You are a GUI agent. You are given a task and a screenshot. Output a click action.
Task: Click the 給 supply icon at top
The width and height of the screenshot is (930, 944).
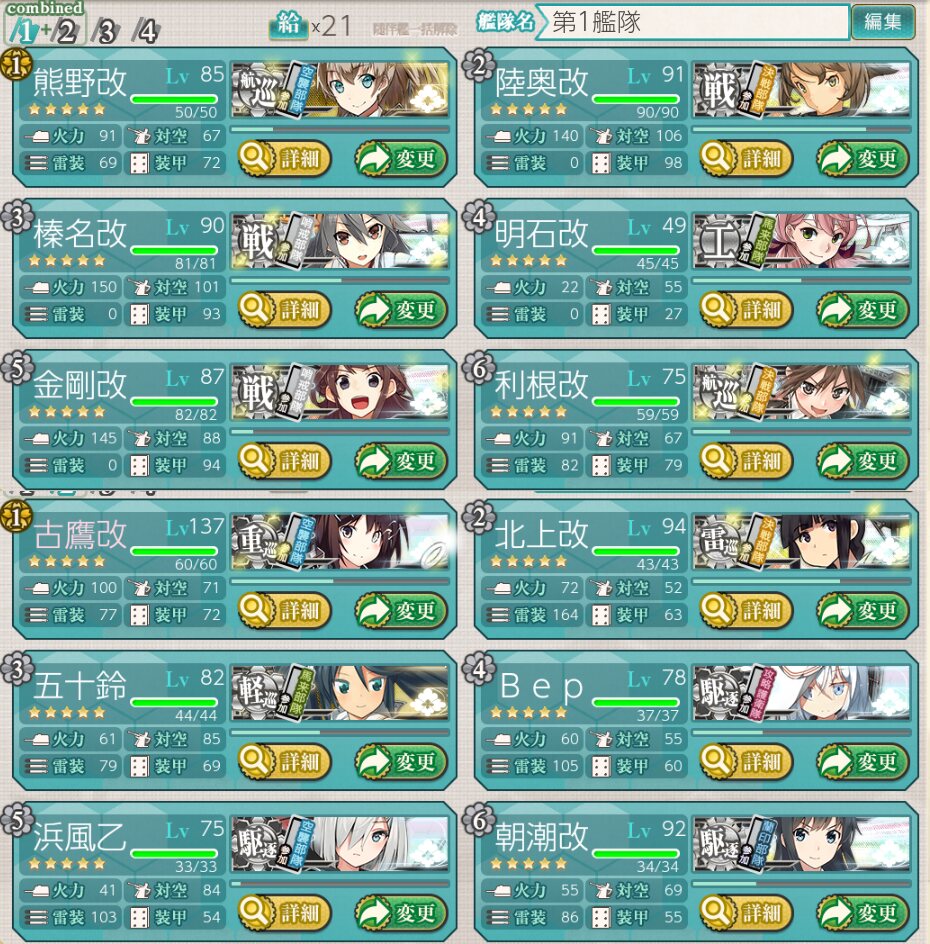(x=288, y=24)
